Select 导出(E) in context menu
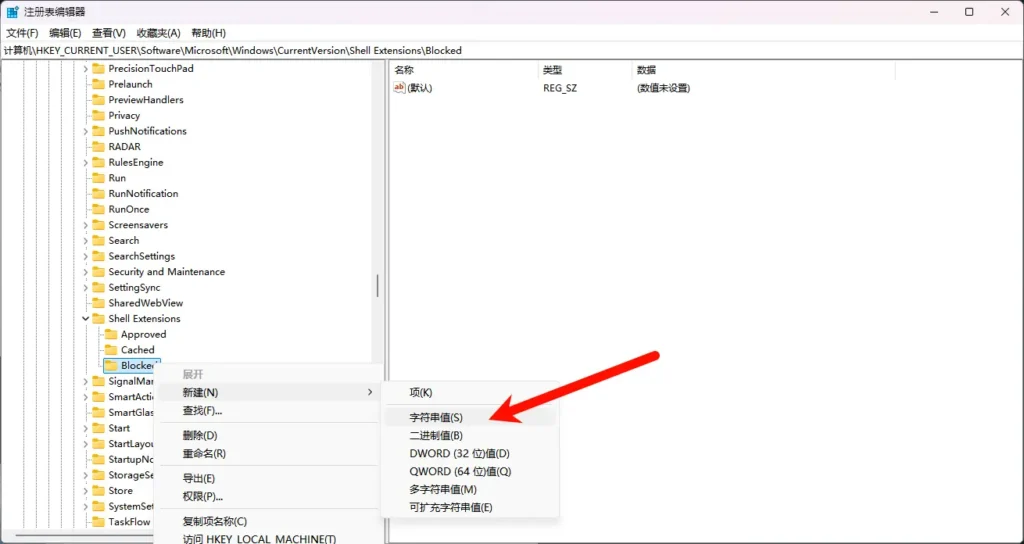The image size is (1024, 544). pyautogui.click(x=269, y=479)
